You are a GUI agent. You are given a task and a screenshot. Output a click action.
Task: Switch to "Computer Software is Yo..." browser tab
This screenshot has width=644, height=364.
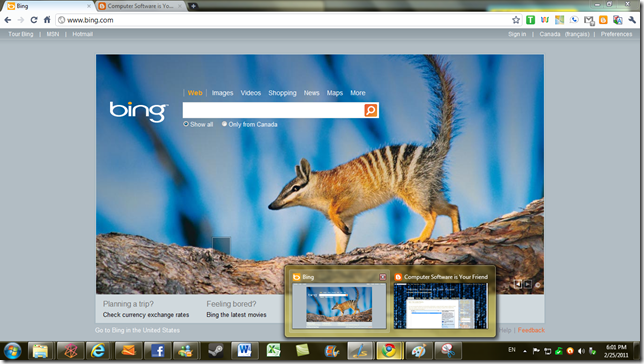click(x=140, y=6)
